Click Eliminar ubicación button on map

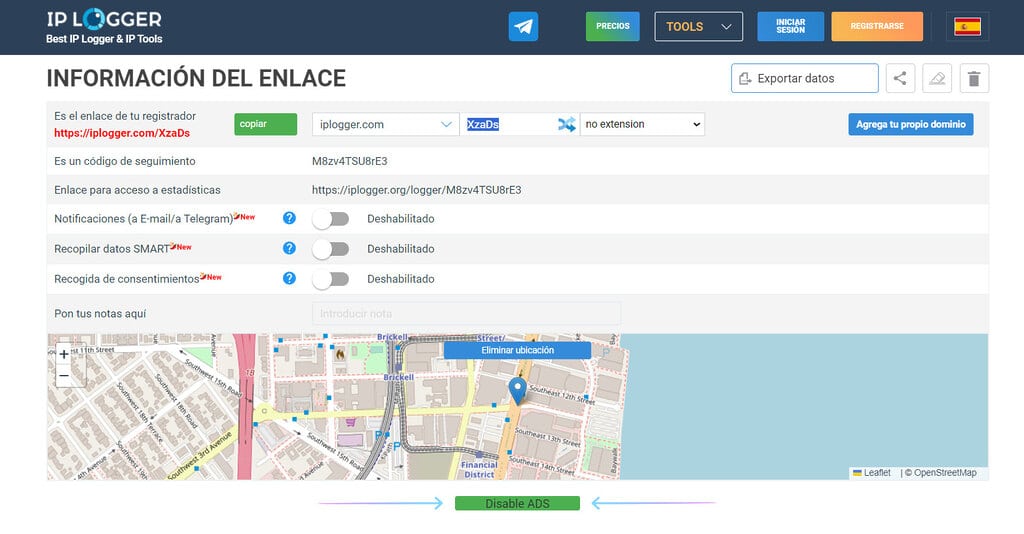point(517,350)
